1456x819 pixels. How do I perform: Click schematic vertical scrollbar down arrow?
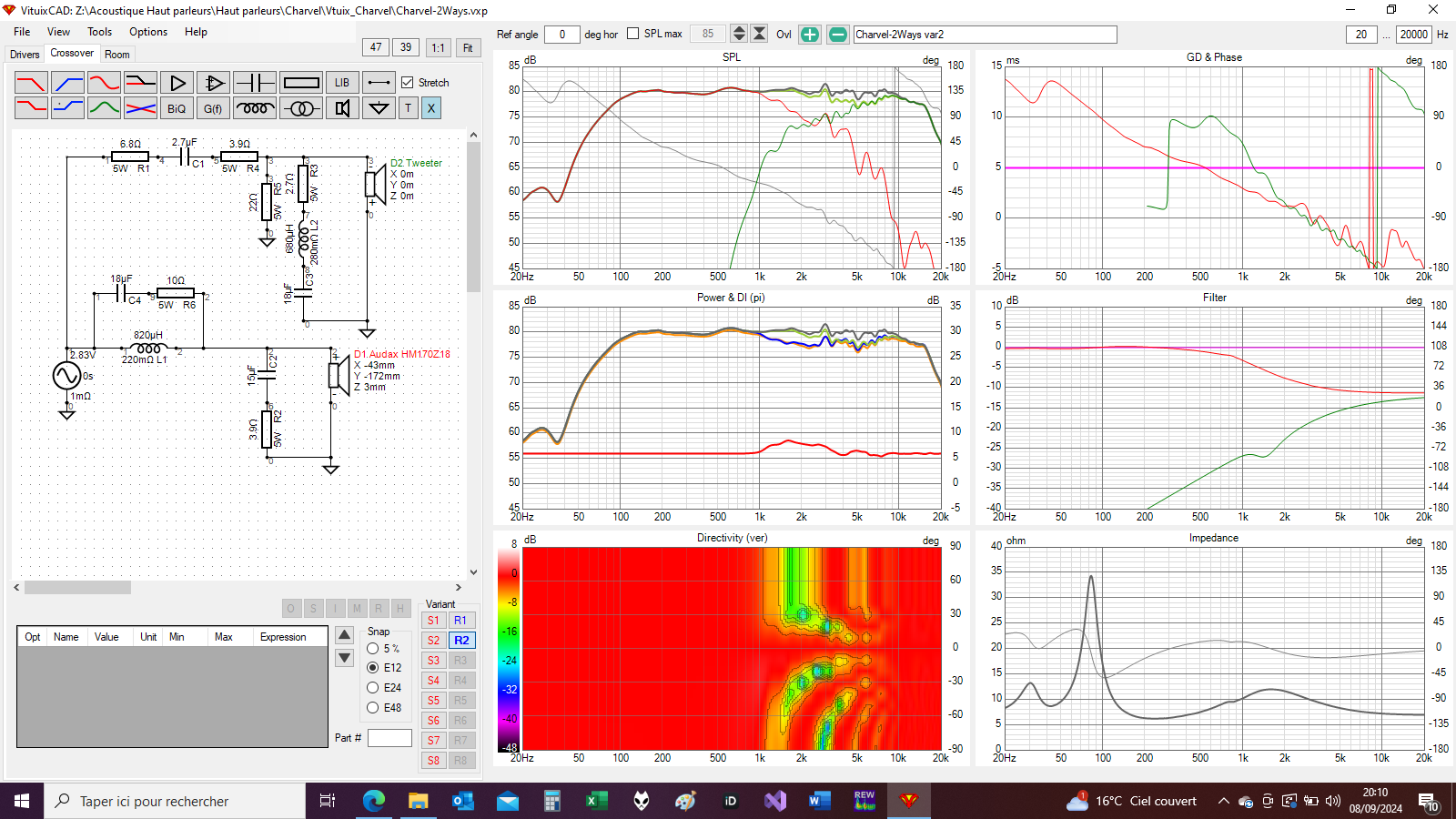(x=473, y=572)
